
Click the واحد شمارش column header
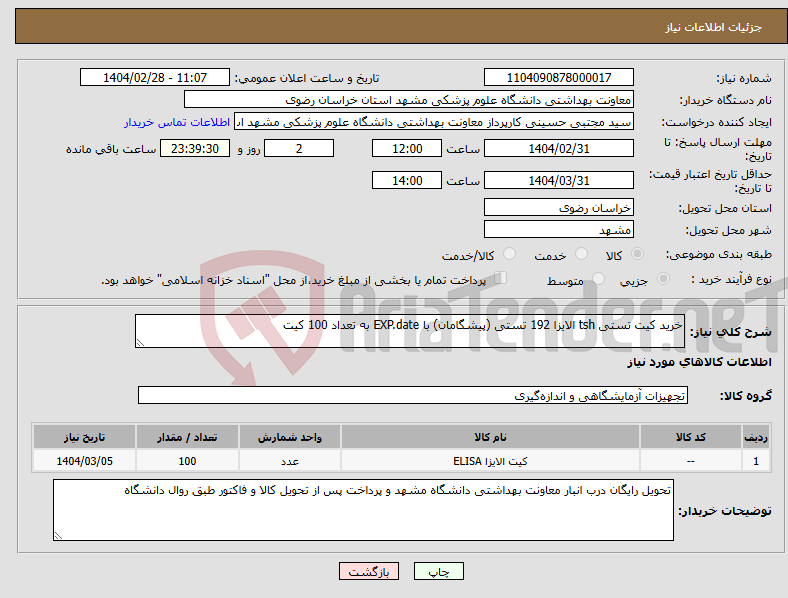(290, 437)
